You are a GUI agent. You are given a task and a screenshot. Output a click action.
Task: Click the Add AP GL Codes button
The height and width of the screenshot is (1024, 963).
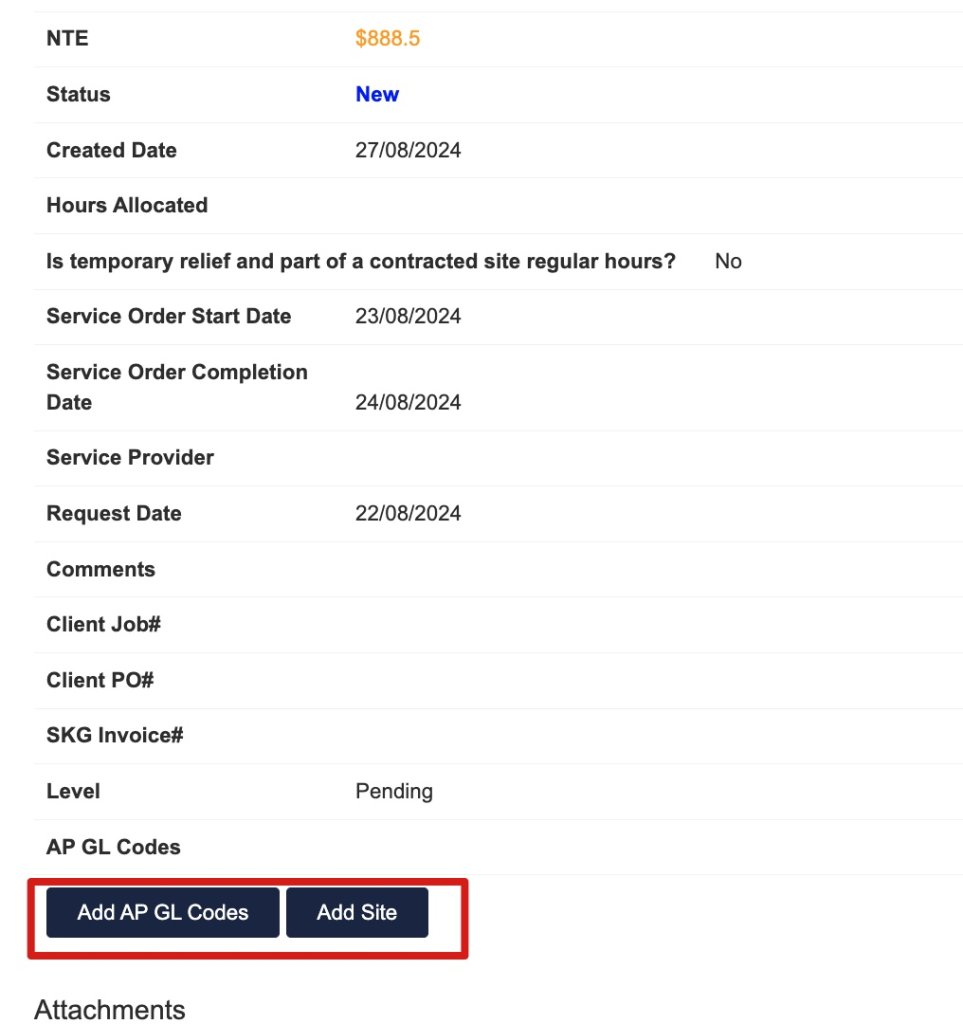pyautogui.click(x=163, y=912)
